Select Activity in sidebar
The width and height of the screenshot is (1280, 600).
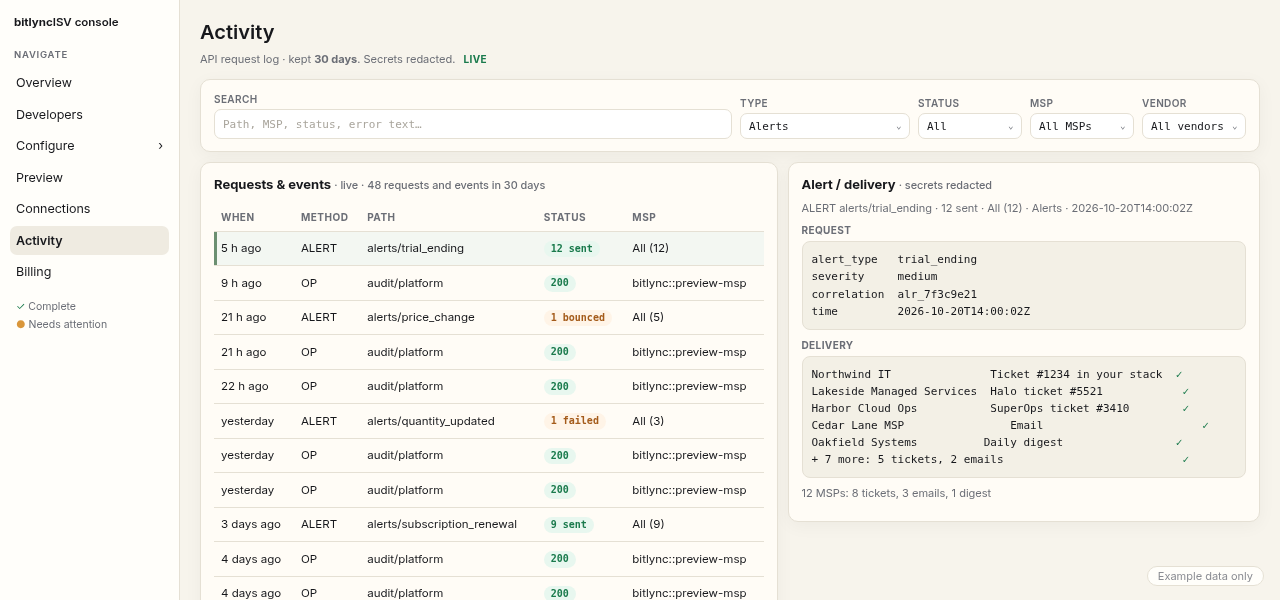click(x=89, y=241)
